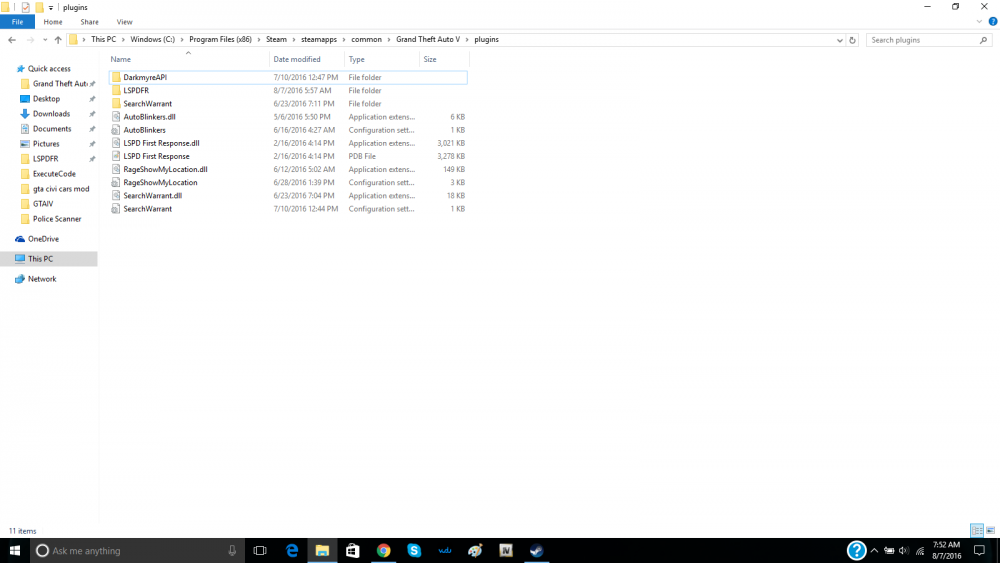Open Steam from taskbar
This screenshot has height=563, width=1000.
(536, 550)
